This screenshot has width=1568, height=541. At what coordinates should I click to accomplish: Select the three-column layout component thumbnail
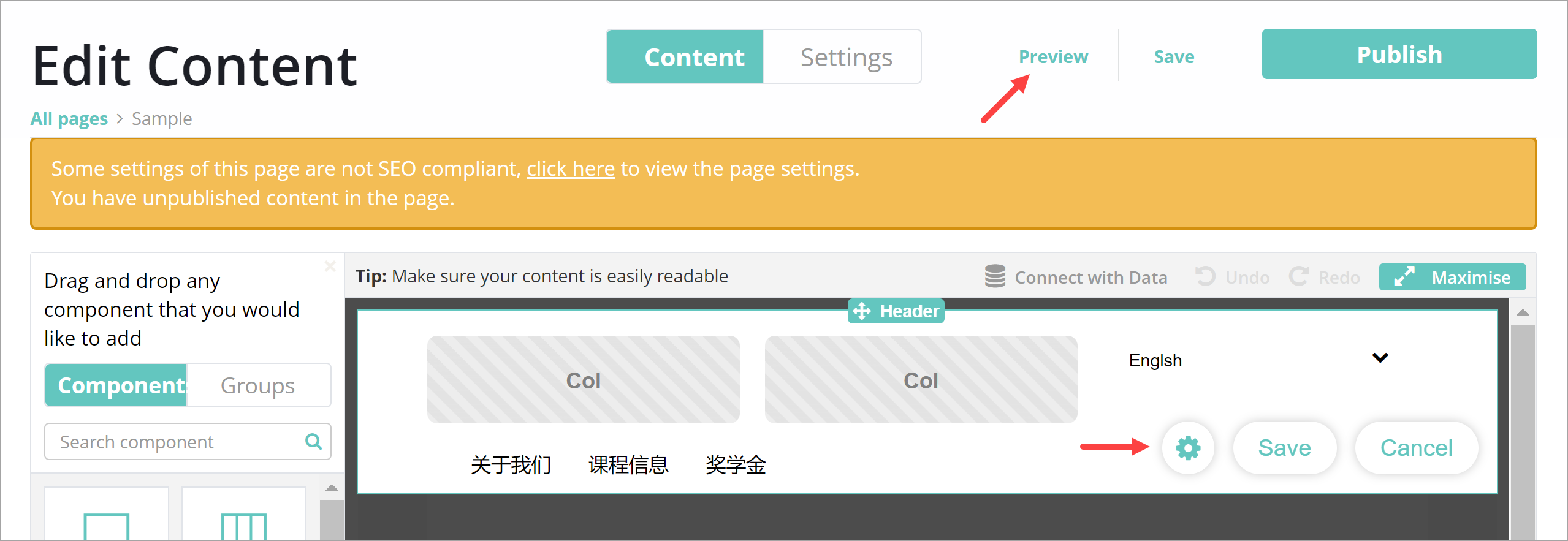tap(244, 514)
